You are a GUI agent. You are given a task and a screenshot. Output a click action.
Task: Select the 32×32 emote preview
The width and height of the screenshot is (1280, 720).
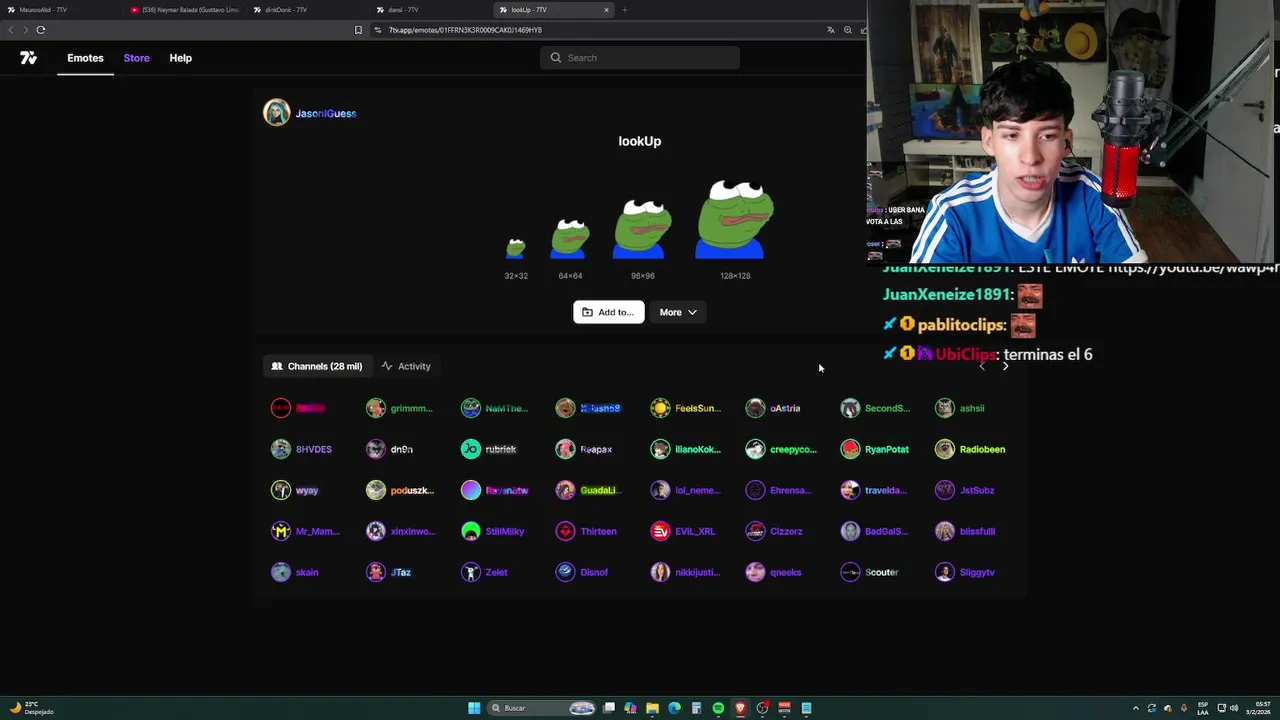click(516, 248)
